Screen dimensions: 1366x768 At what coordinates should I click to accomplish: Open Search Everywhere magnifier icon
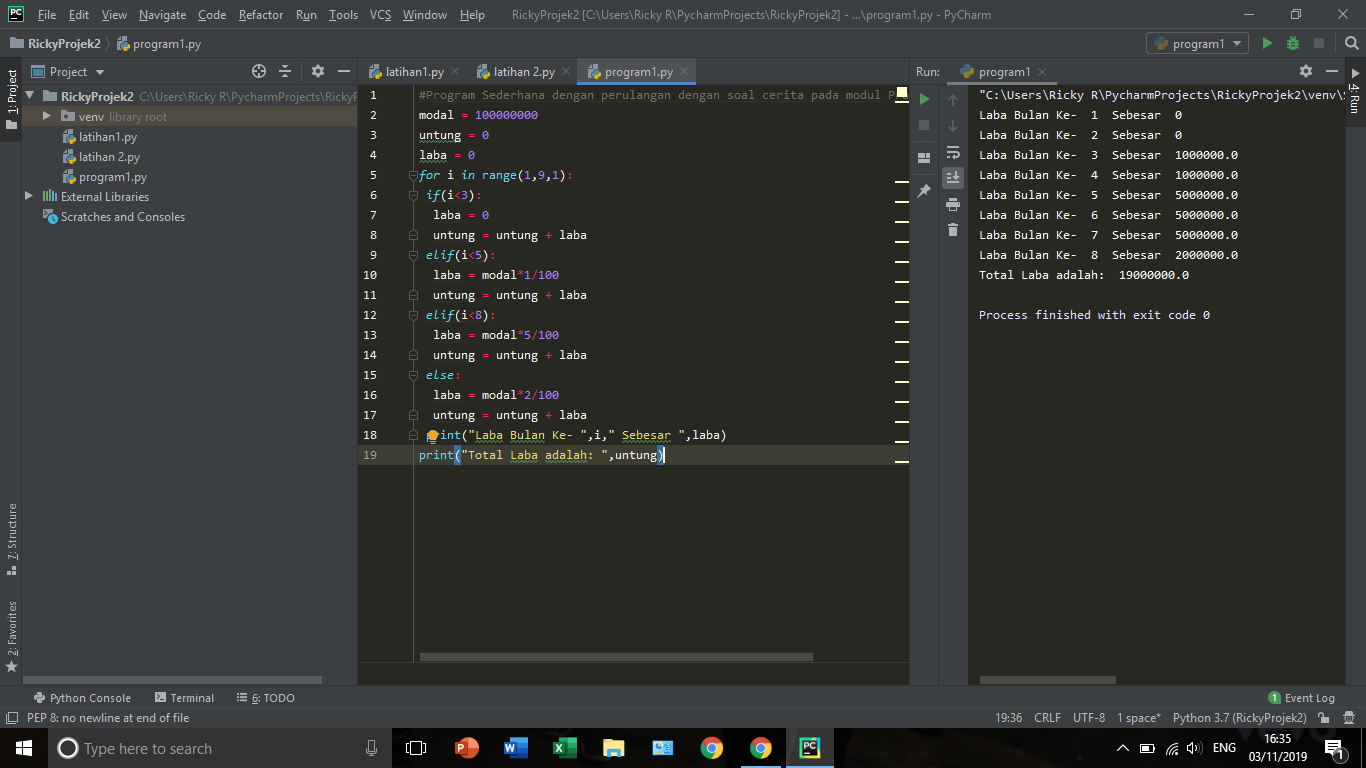[x=1352, y=43]
